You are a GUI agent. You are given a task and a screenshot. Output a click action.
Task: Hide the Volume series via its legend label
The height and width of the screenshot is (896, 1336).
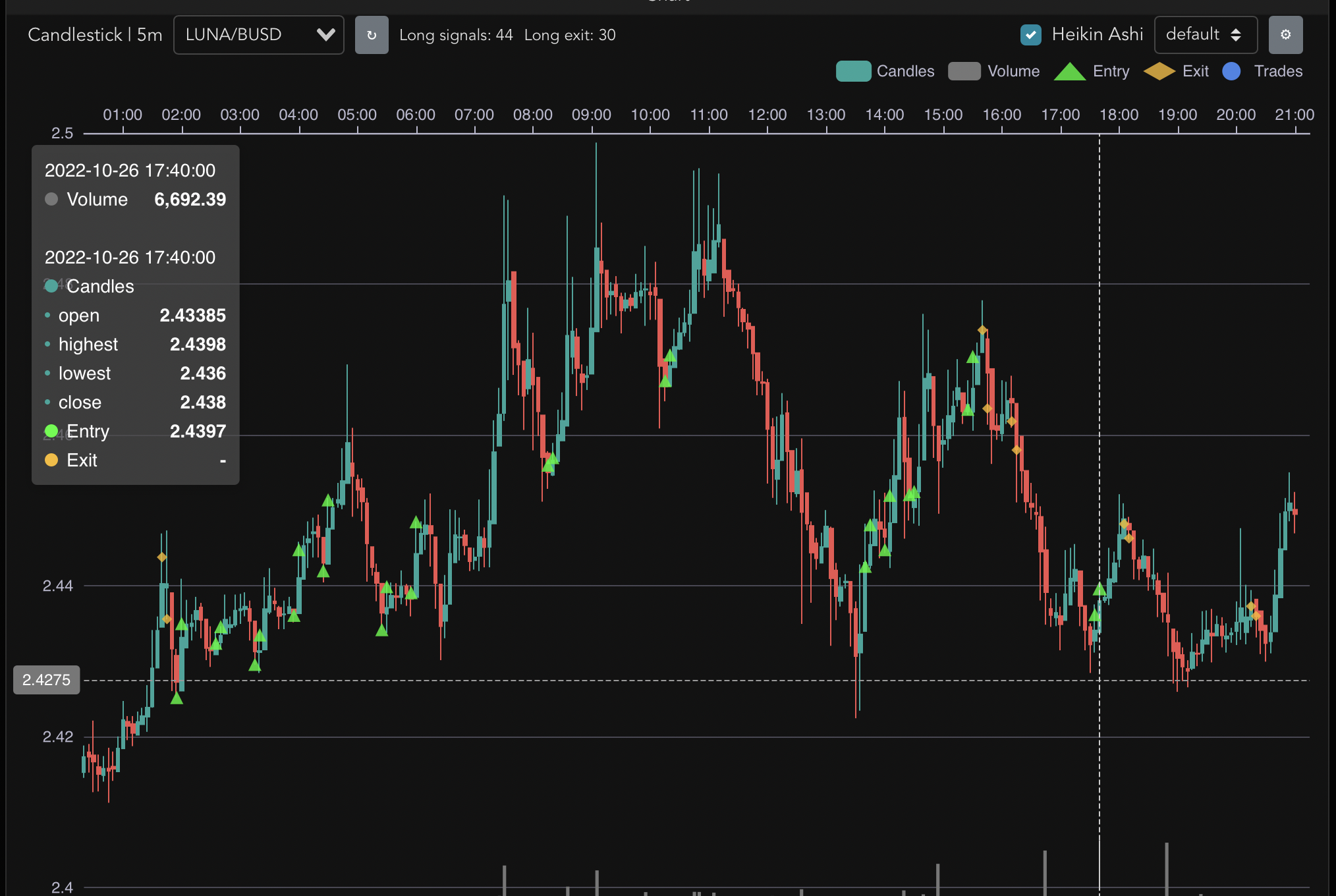click(x=1013, y=71)
